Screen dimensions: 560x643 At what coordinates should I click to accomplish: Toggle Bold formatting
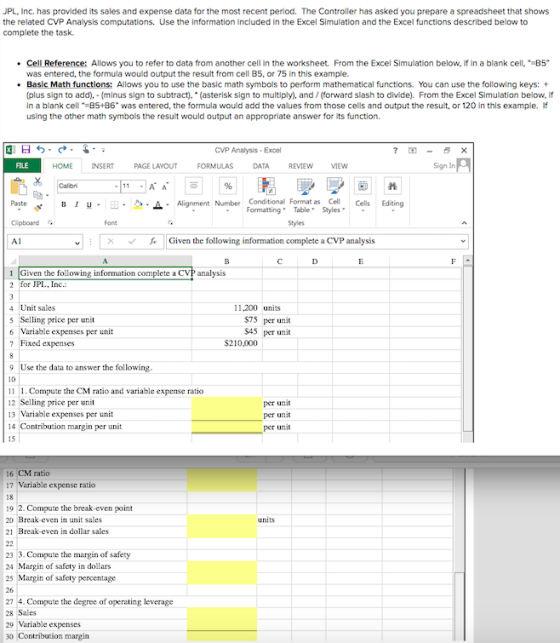coord(64,204)
